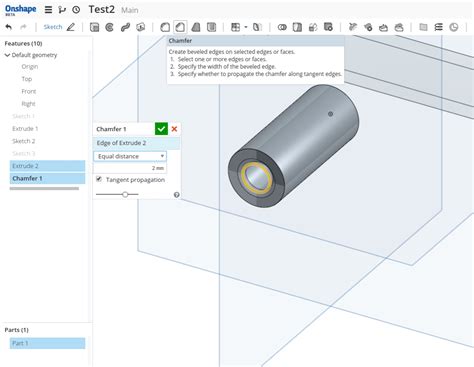Select Sketch 1 feature
This screenshot has width=474, height=367.
[23, 116]
